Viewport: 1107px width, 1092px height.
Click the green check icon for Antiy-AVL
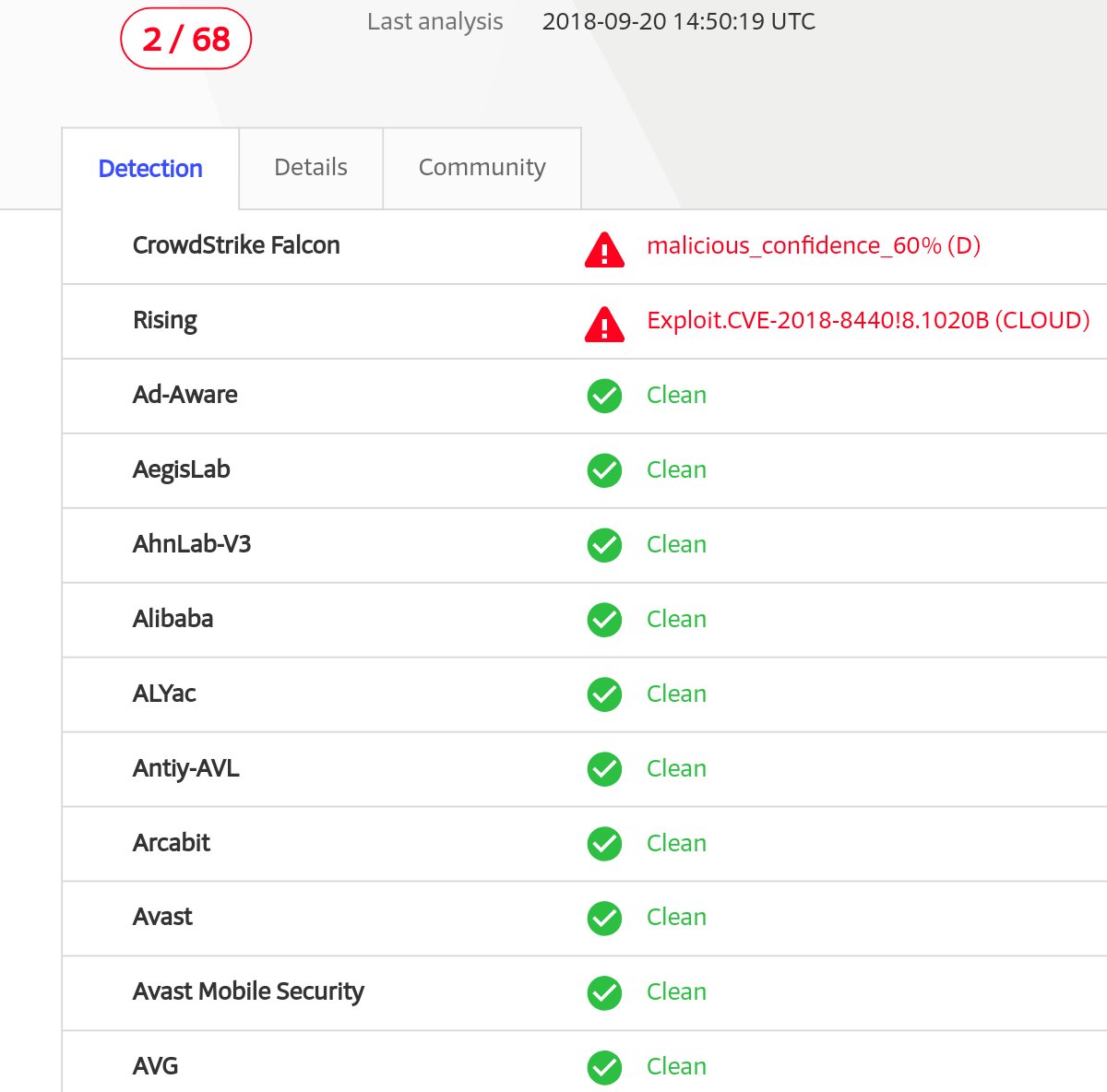[604, 769]
